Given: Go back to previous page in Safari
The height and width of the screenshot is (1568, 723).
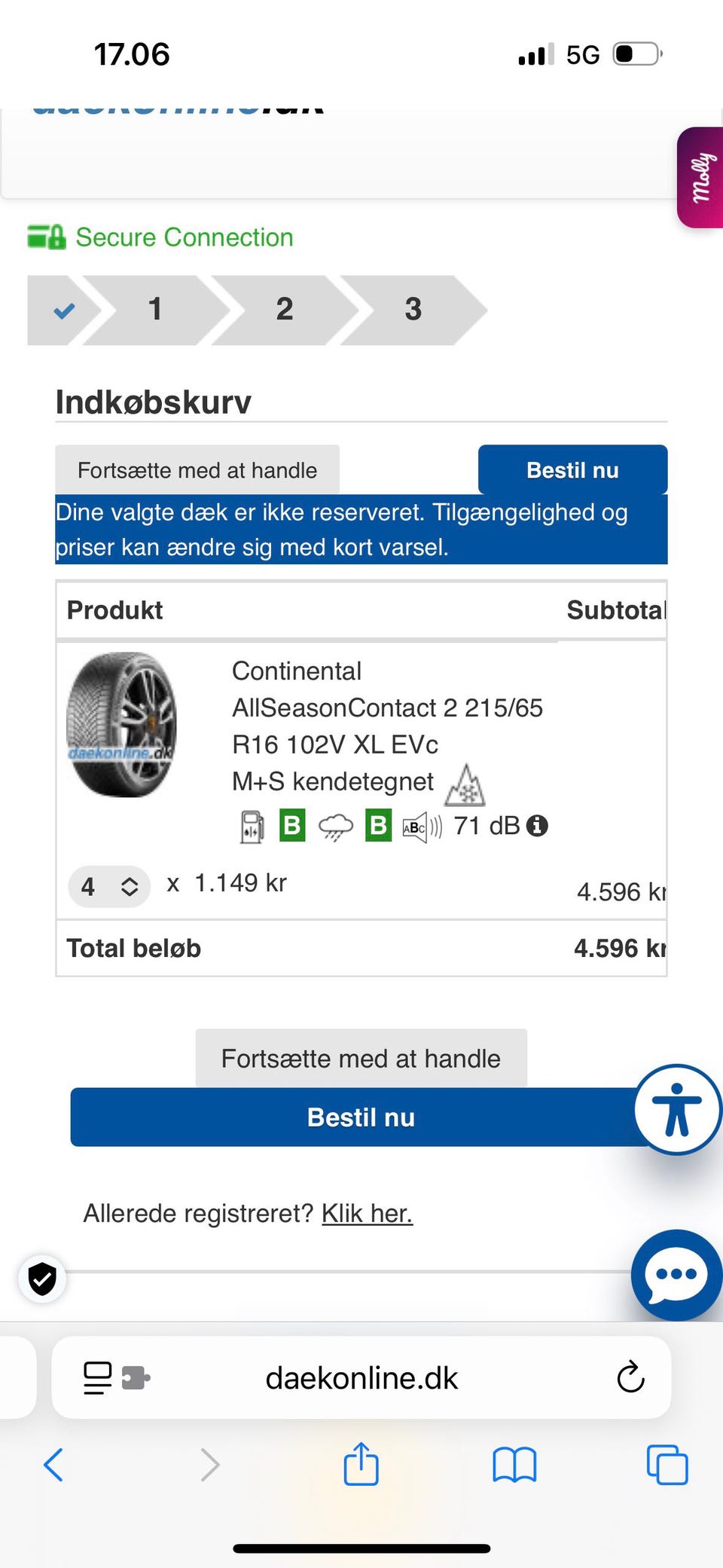Looking at the screenshot, I should 53,1465.
